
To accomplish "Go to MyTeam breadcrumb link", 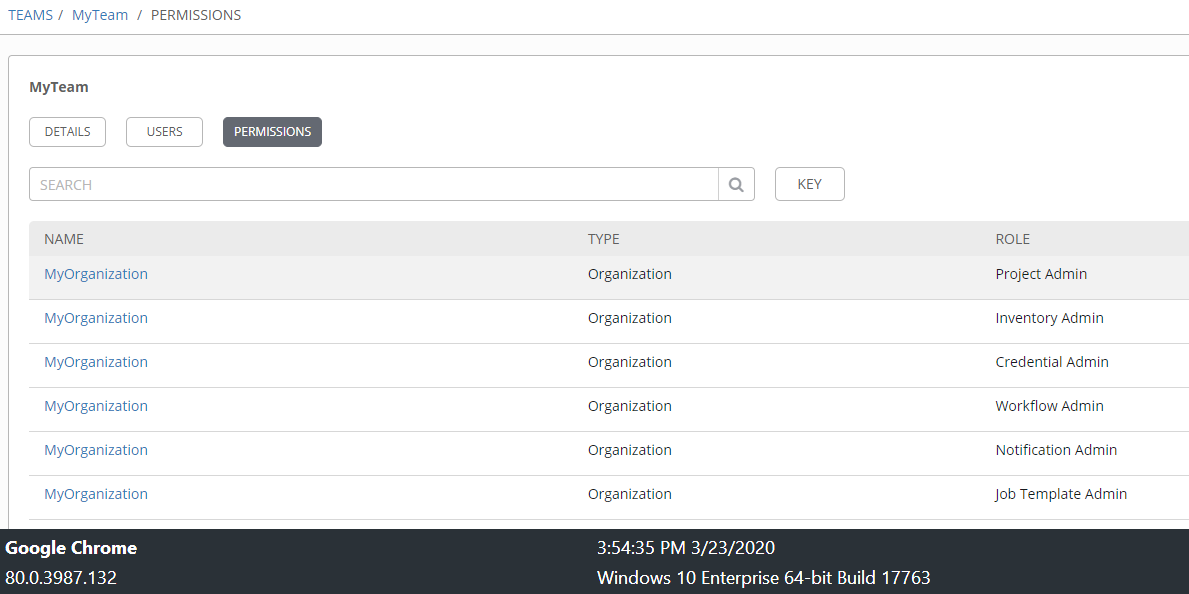I will point(100,15).
